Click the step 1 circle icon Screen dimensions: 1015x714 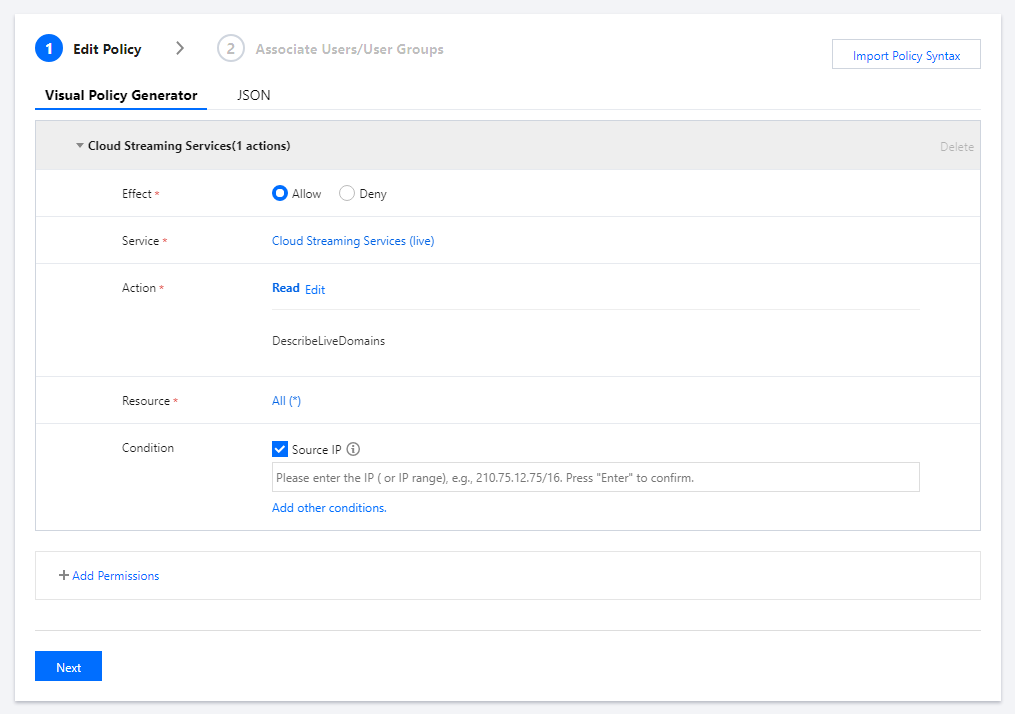pyautogui.click(x=49, y=49)
